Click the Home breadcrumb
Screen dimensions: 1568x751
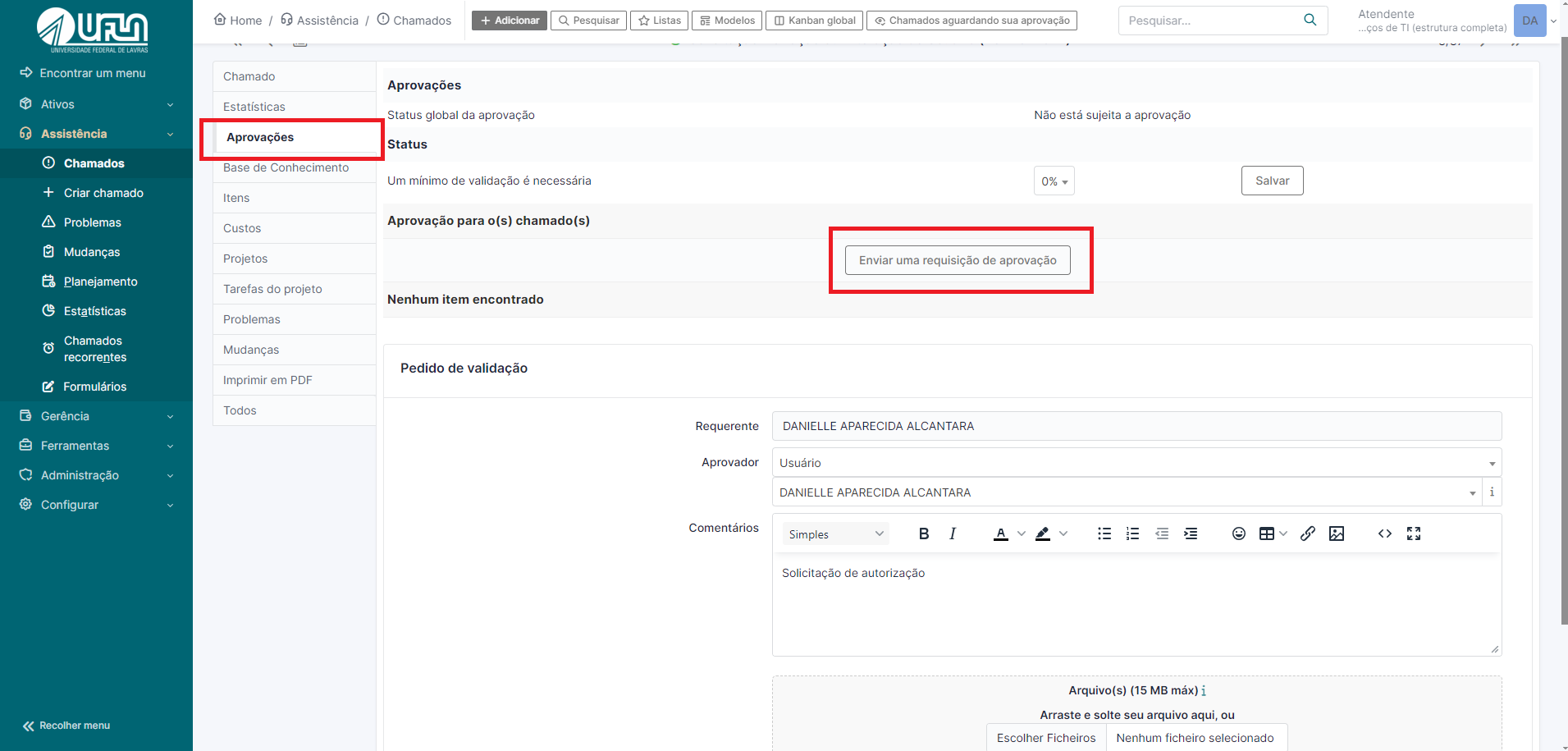[x=238, y=20]
